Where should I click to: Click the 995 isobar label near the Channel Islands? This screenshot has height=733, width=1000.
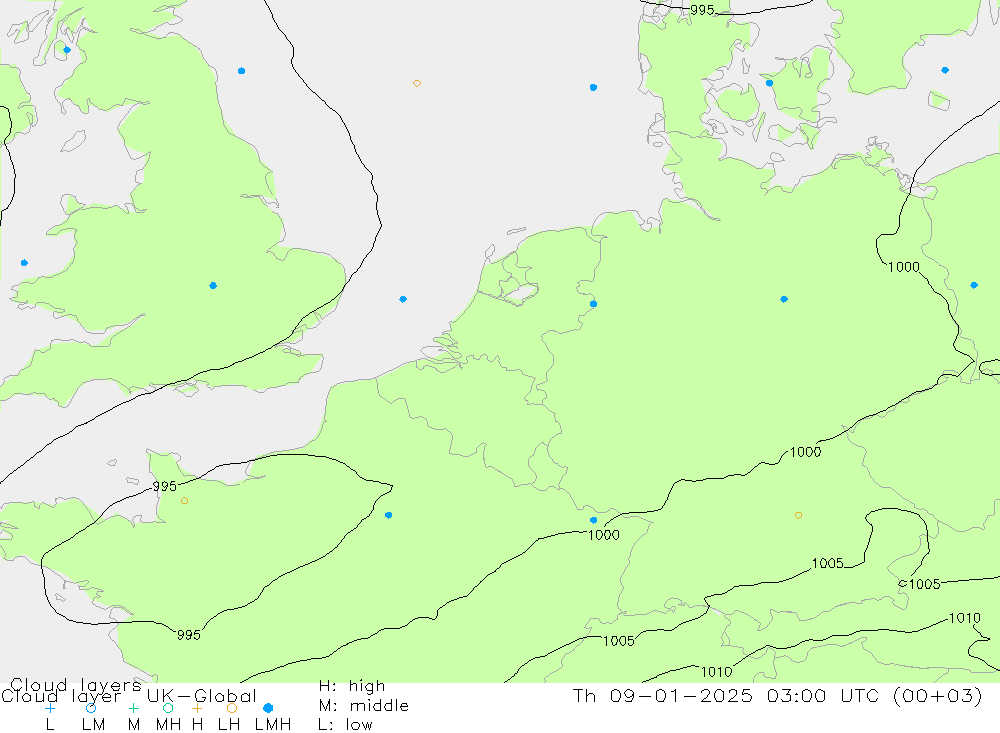[165, 487]
